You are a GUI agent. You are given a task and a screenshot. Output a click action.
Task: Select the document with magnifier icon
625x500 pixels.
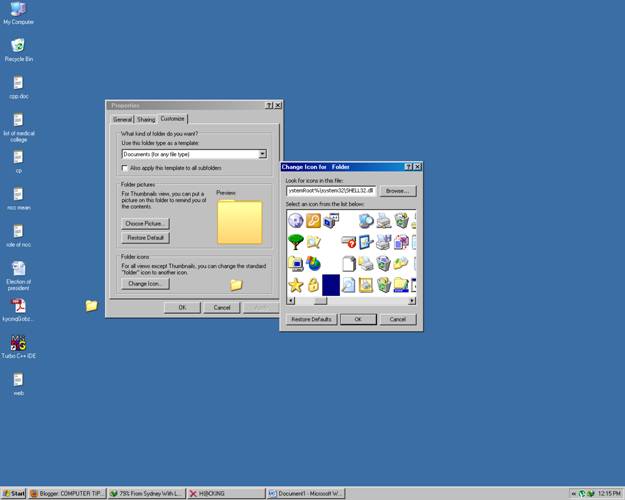348,285
